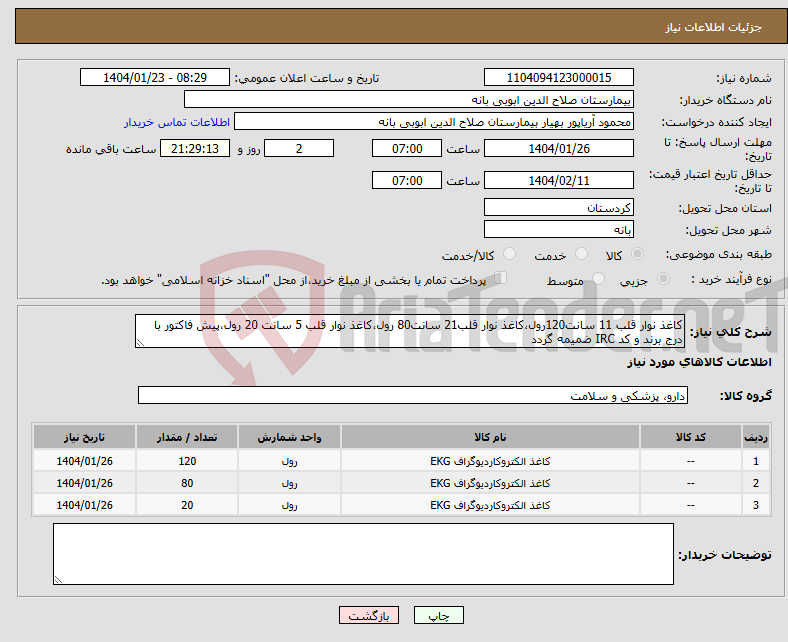
Task: Click the goods group field دارو، پزشکی و سلامت
Action: coord(413,395)
